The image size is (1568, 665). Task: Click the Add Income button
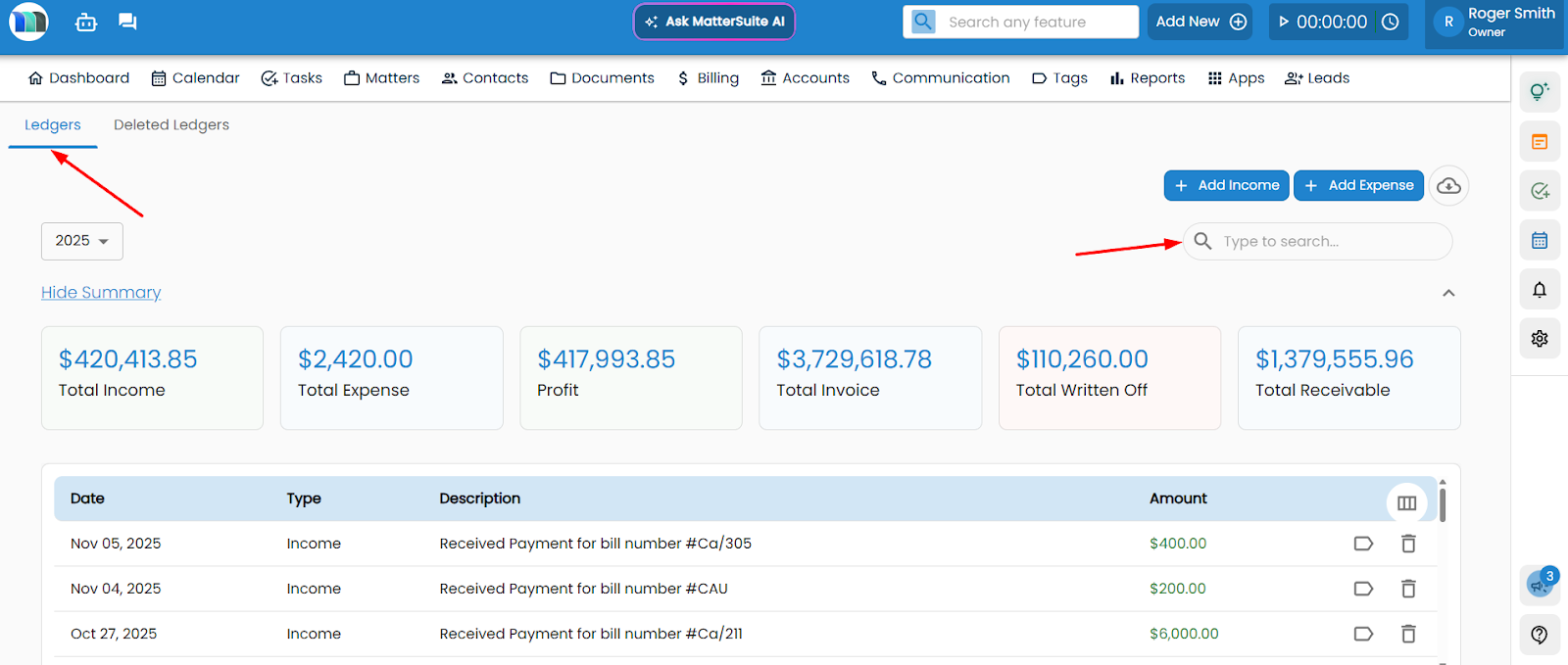pyautogui.click(x=1226, y=185)
